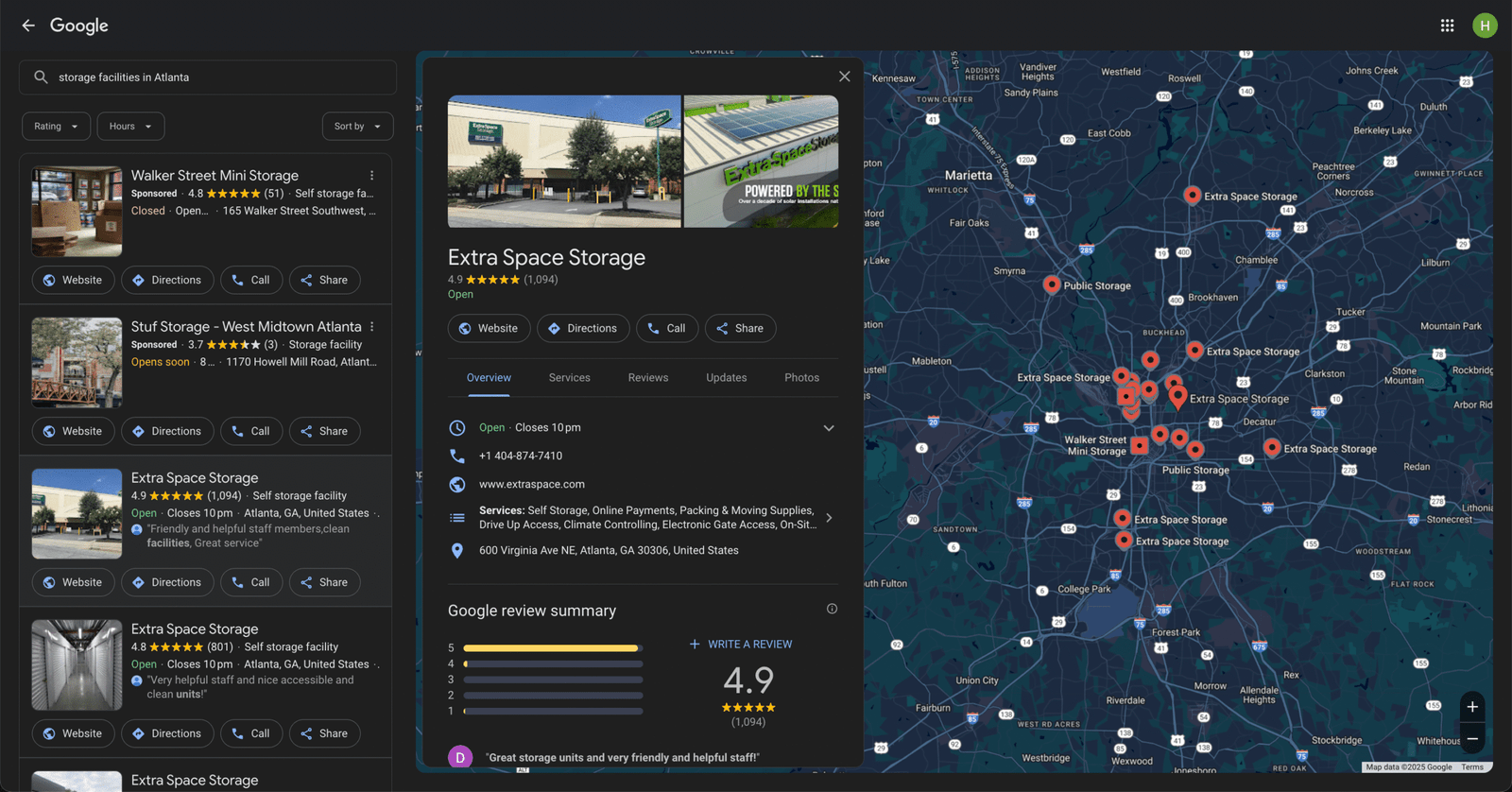Call Walker Street Mini Storage
This screenshot has width=1512, height=792.
click(250, 280)
